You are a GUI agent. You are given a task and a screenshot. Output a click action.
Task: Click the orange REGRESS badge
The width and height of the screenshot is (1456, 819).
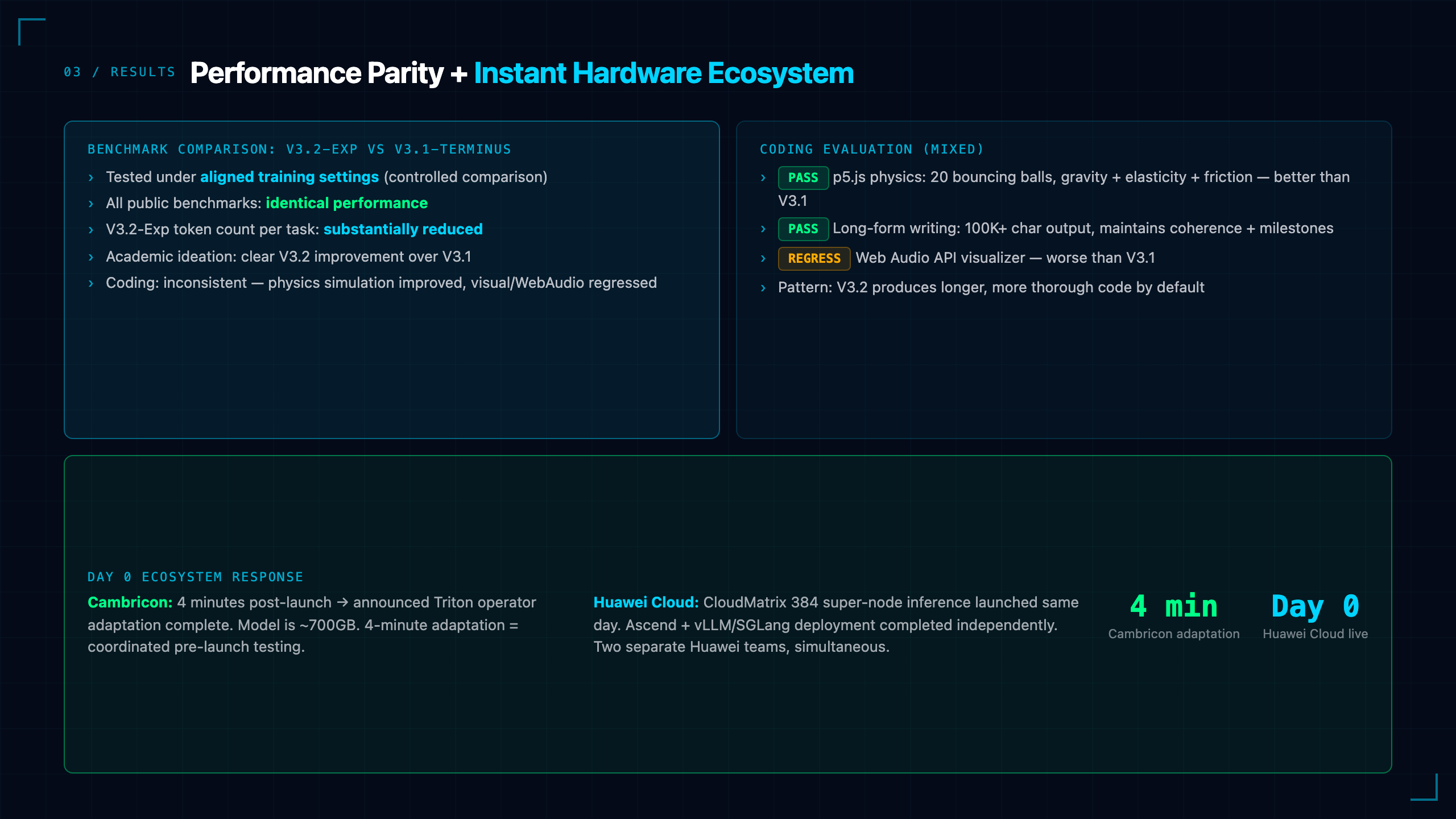[814, 258]
